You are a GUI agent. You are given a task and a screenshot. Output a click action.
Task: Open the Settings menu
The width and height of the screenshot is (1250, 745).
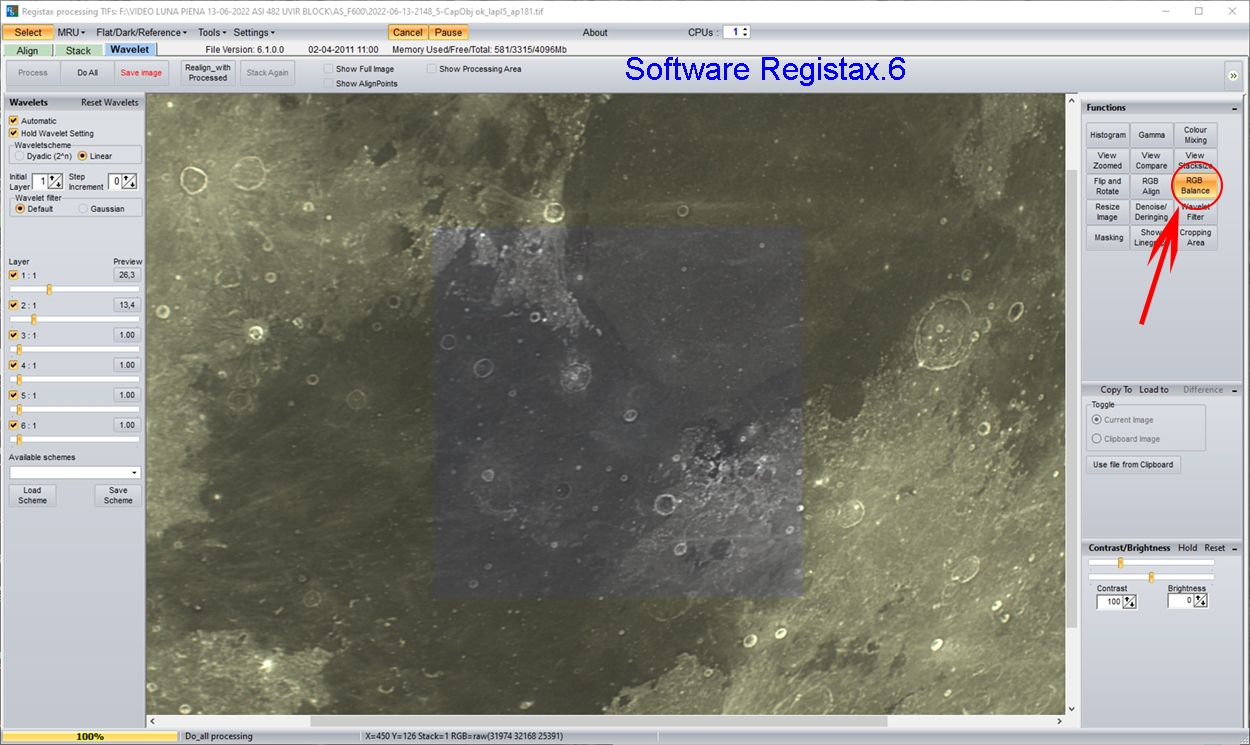[254, 33]
